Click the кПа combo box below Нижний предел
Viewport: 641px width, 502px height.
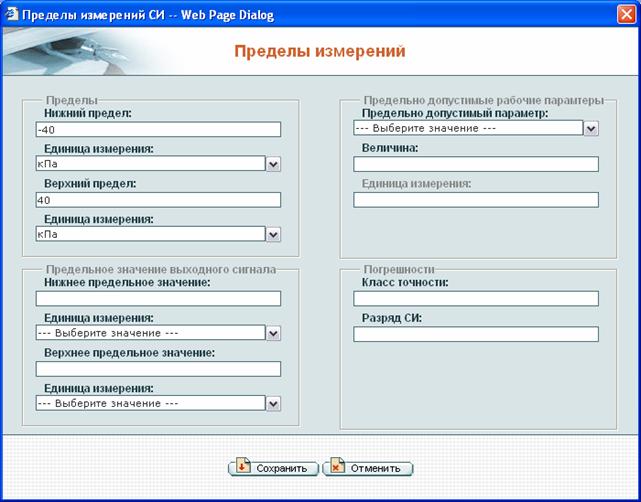click(150, 164)
